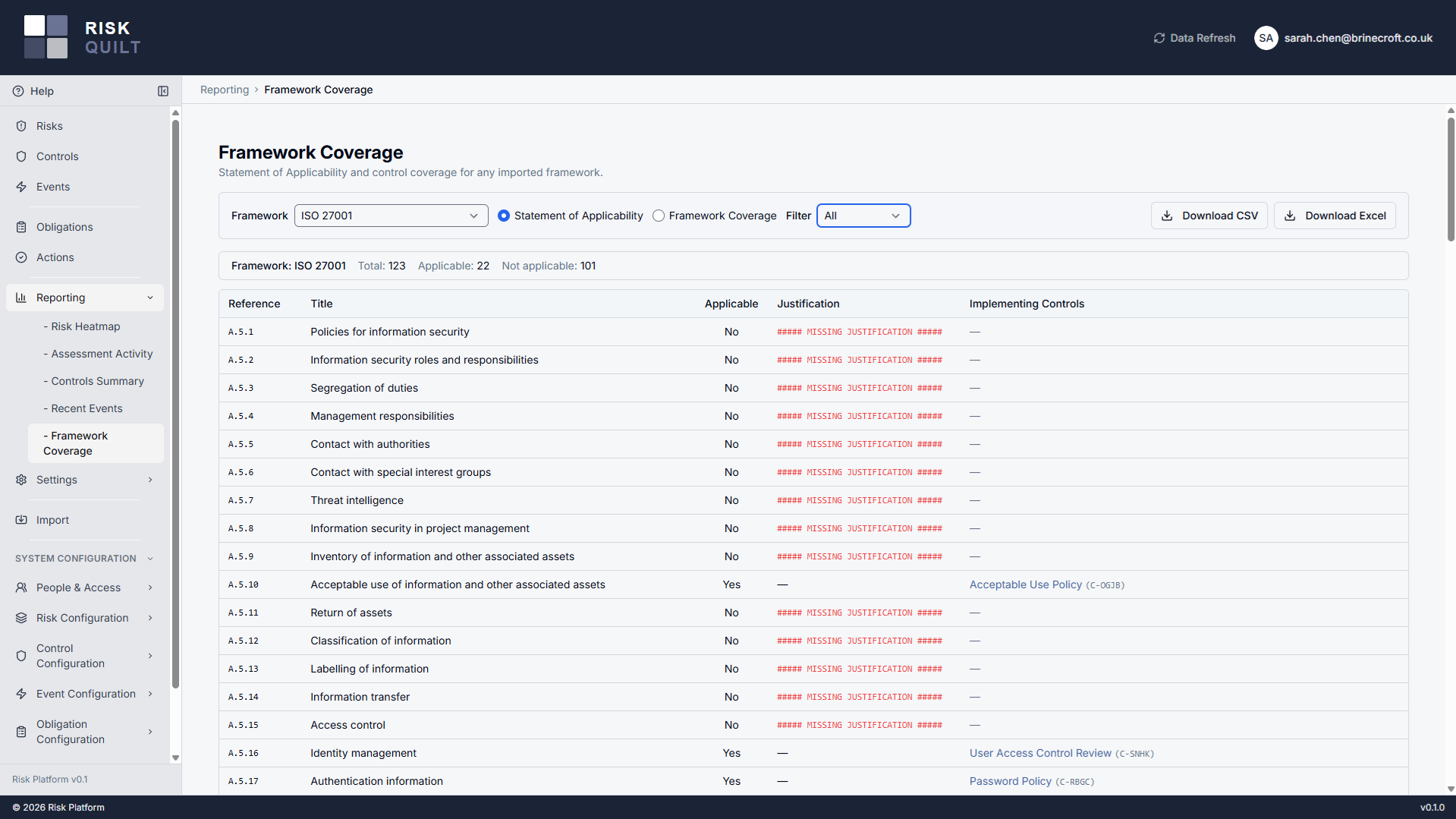Click the Event Configuration lightning icon
The image size is (1456, 819).
(x=21, y=694)
